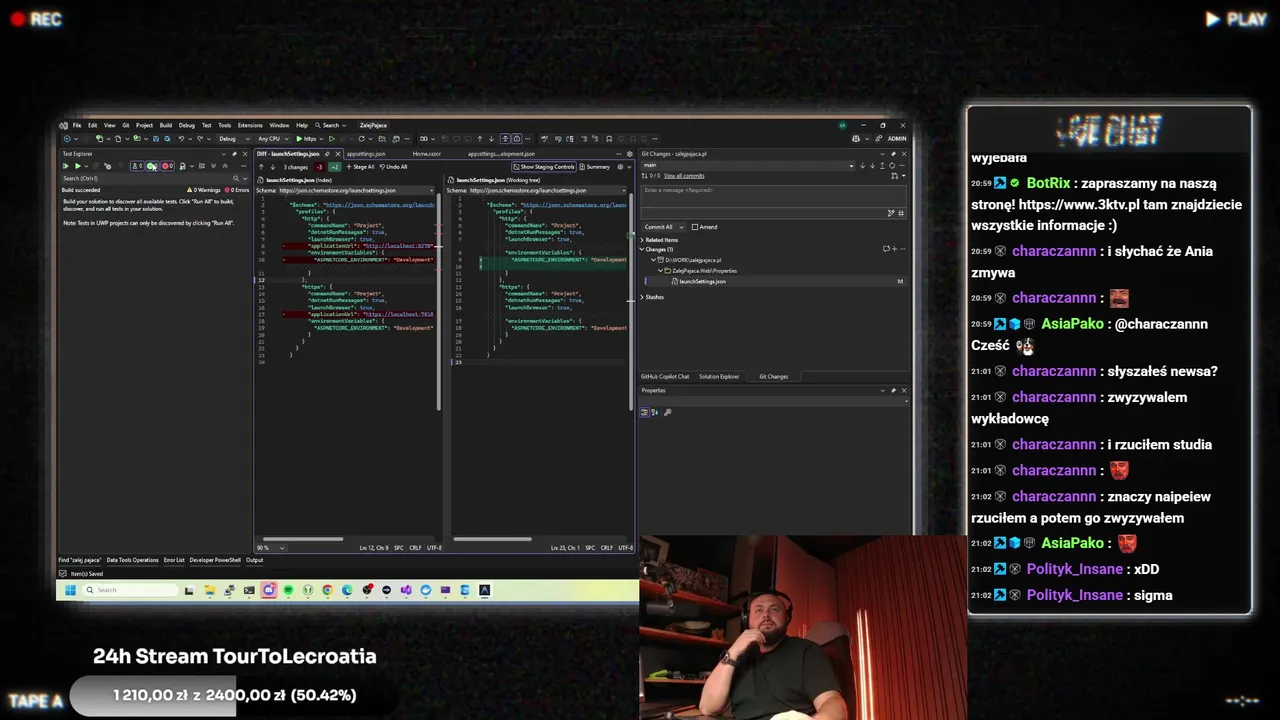Toggle the passed tests filter
This screenshot has width=1280, height=720.
[x=150, y=166]
